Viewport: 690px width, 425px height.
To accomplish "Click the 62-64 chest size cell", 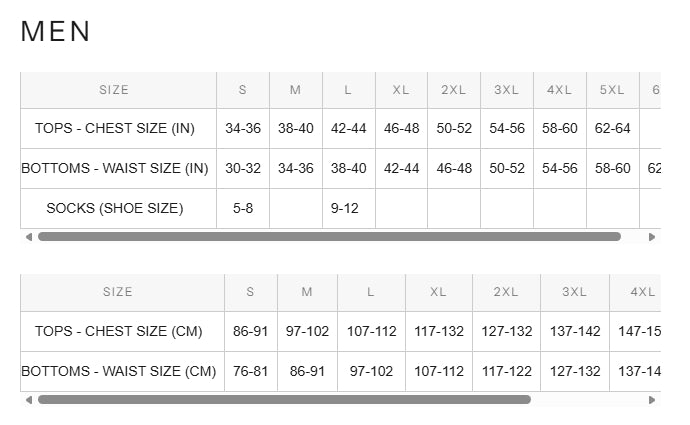I will coord(612,129).
